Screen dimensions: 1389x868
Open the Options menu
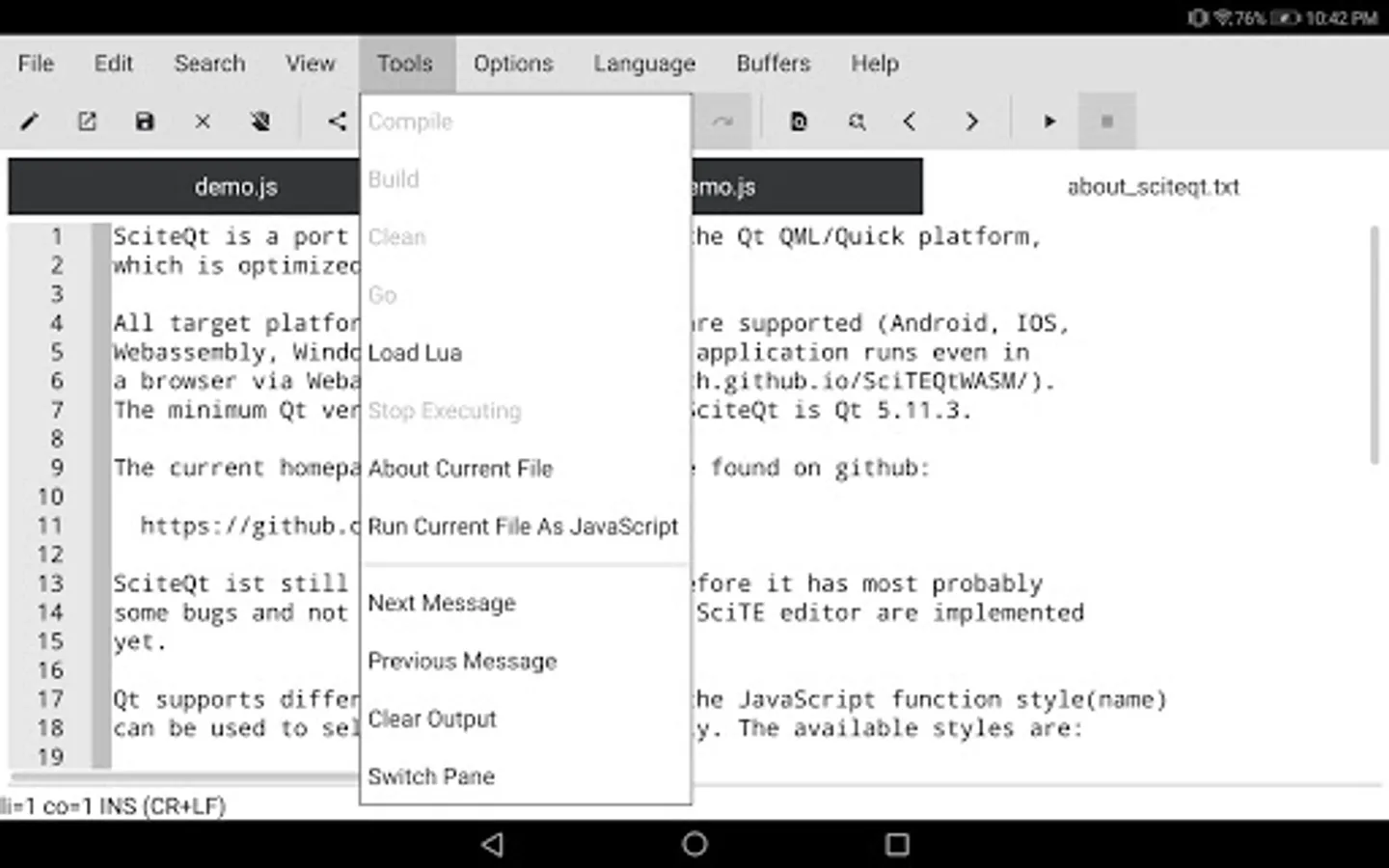click(513, 64)
